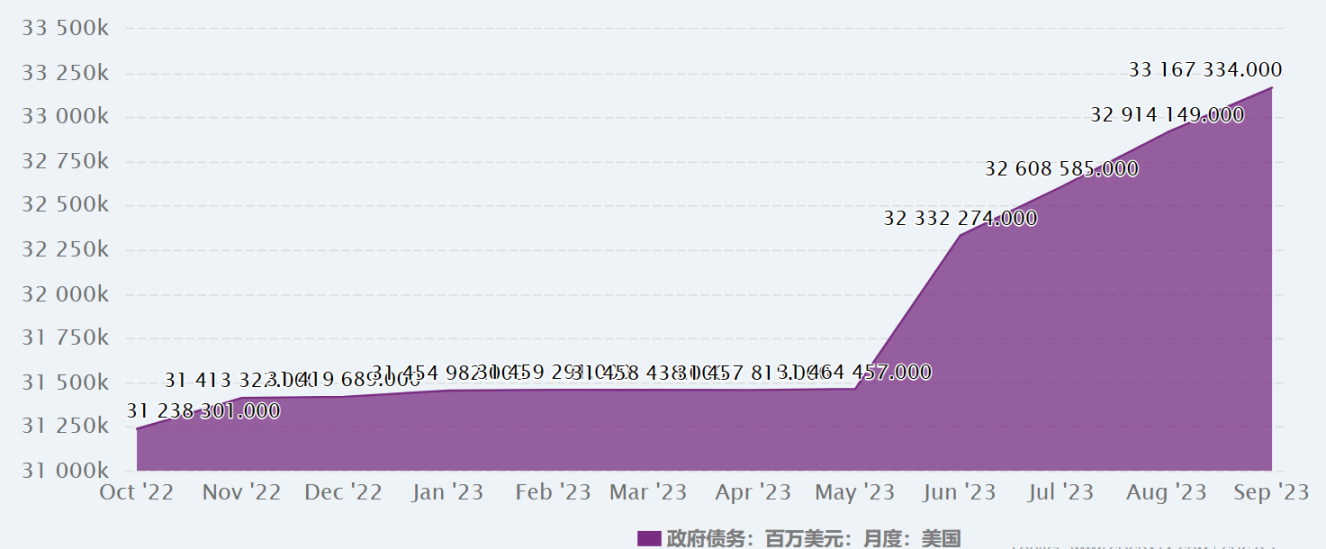
Task: Click the 31 000k y-axis label
Action: pyautogui.click(x=65, y=470)
